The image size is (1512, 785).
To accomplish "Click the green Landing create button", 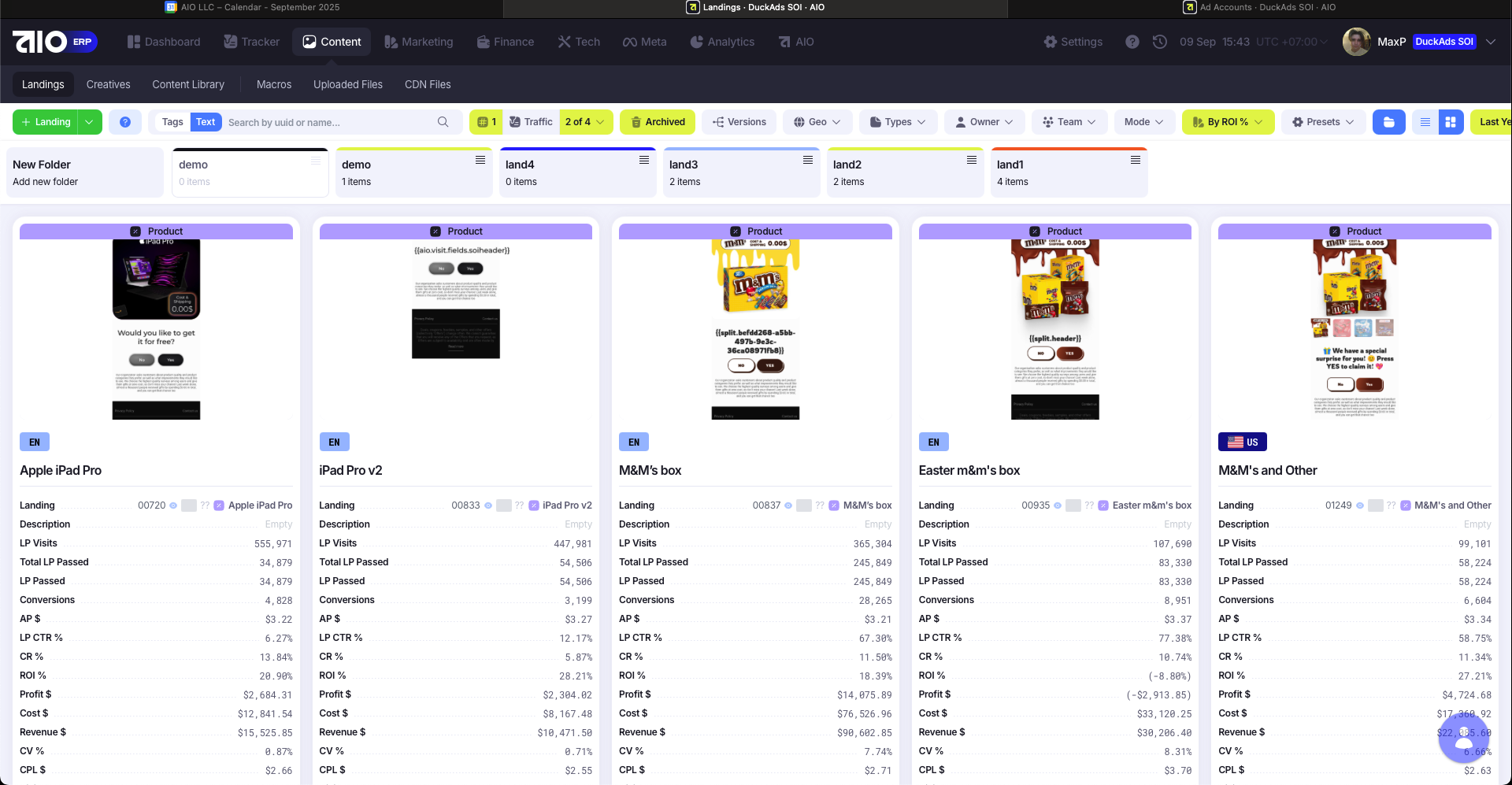I will click(x=46, y=122).
